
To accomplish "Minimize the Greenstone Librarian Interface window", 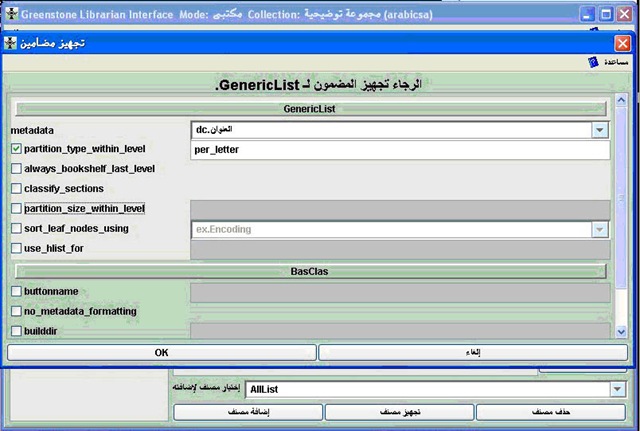I will 587,15.
